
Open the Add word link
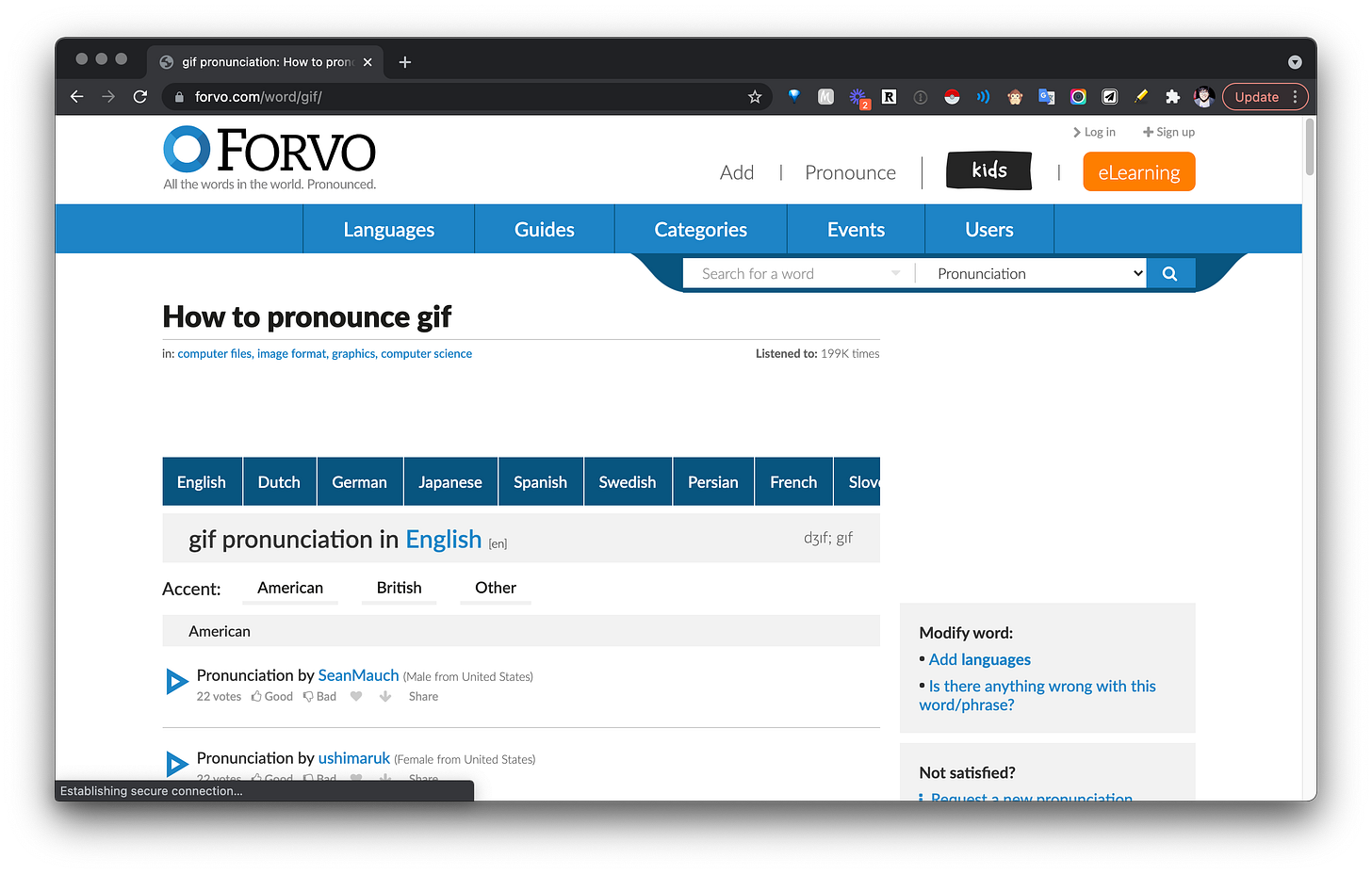pos(737,172)
